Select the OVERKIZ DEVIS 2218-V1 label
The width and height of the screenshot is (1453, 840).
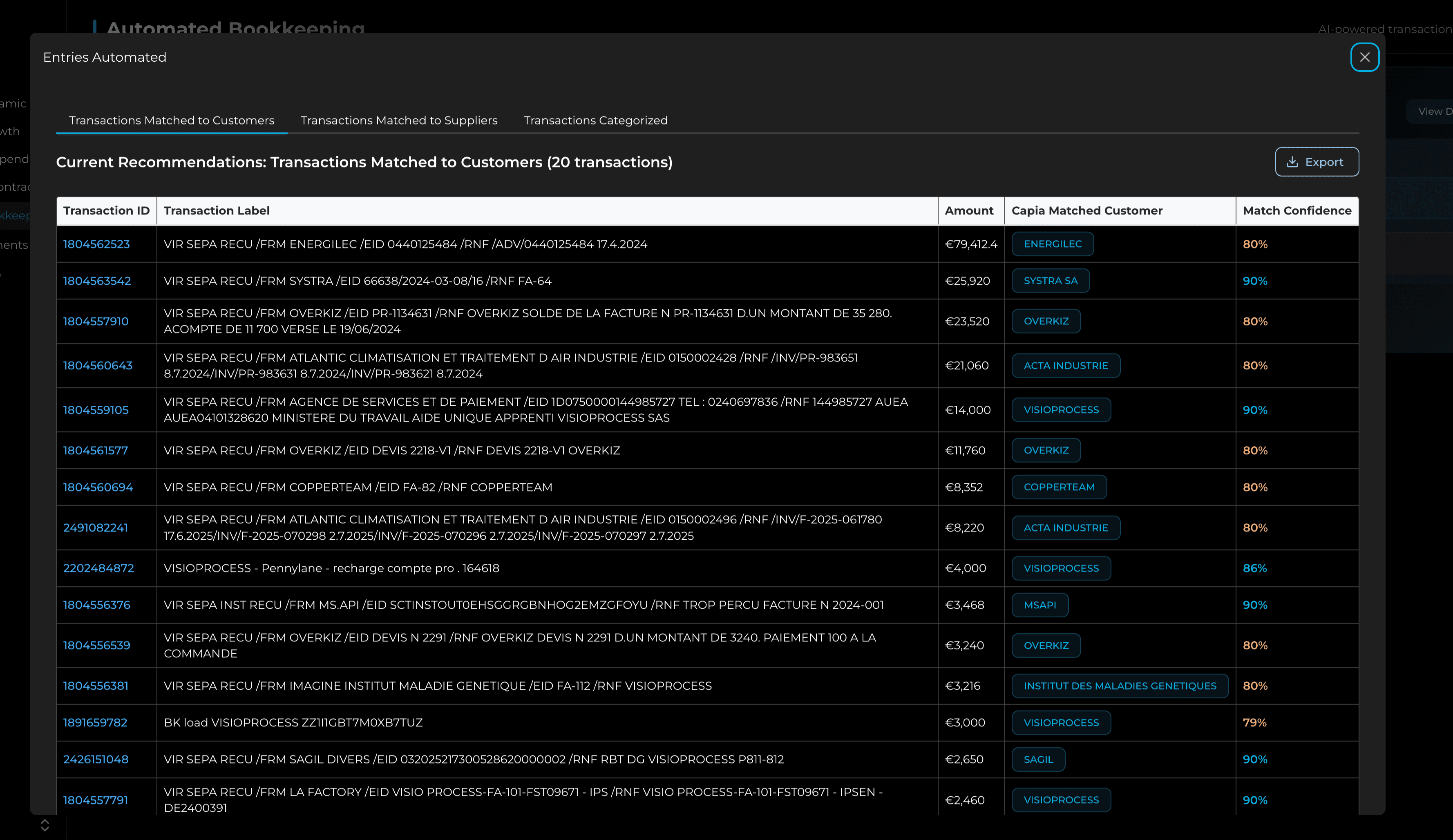392,450
